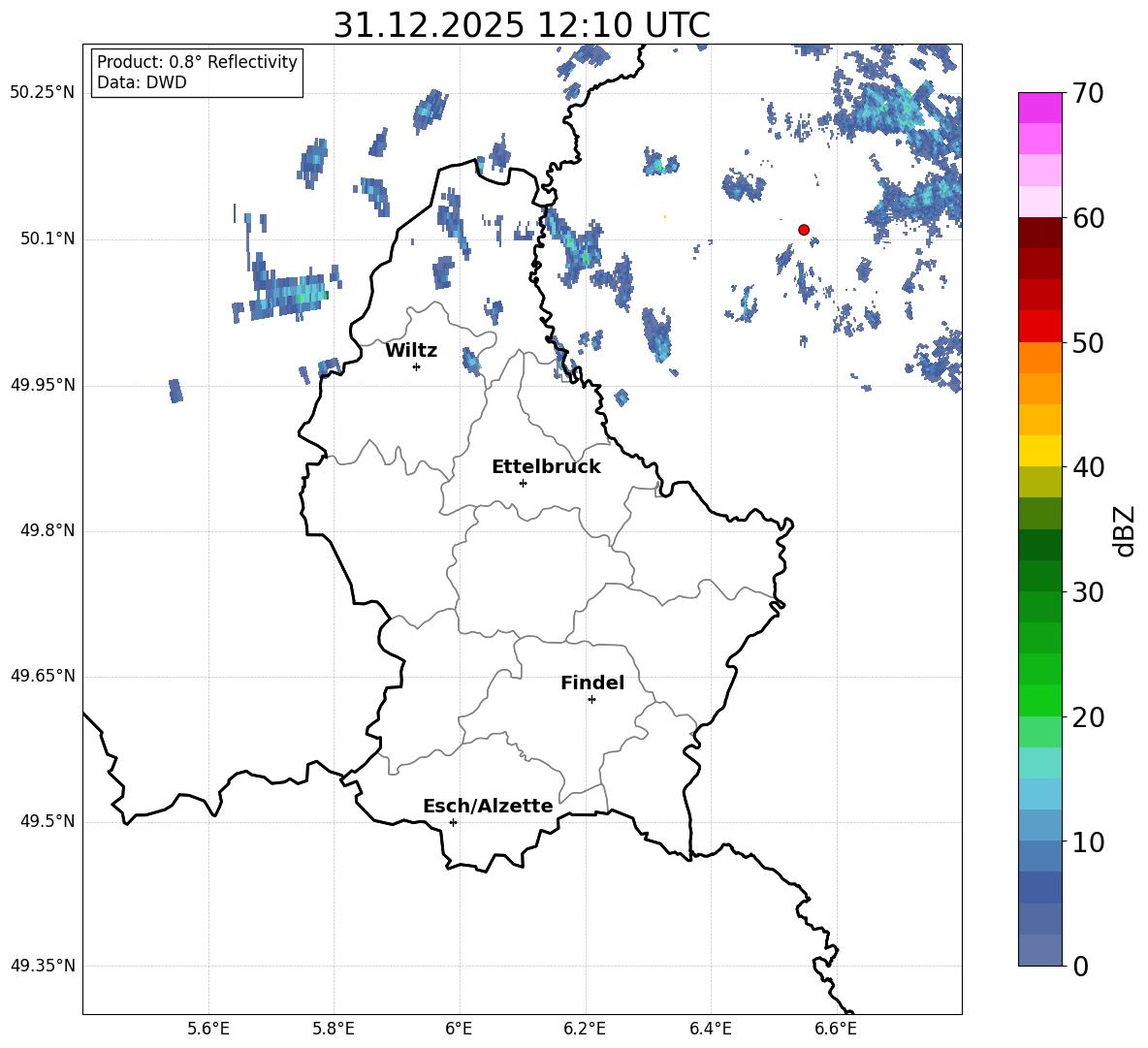Click the Ettelbruck city label

[x=546, y=467]
